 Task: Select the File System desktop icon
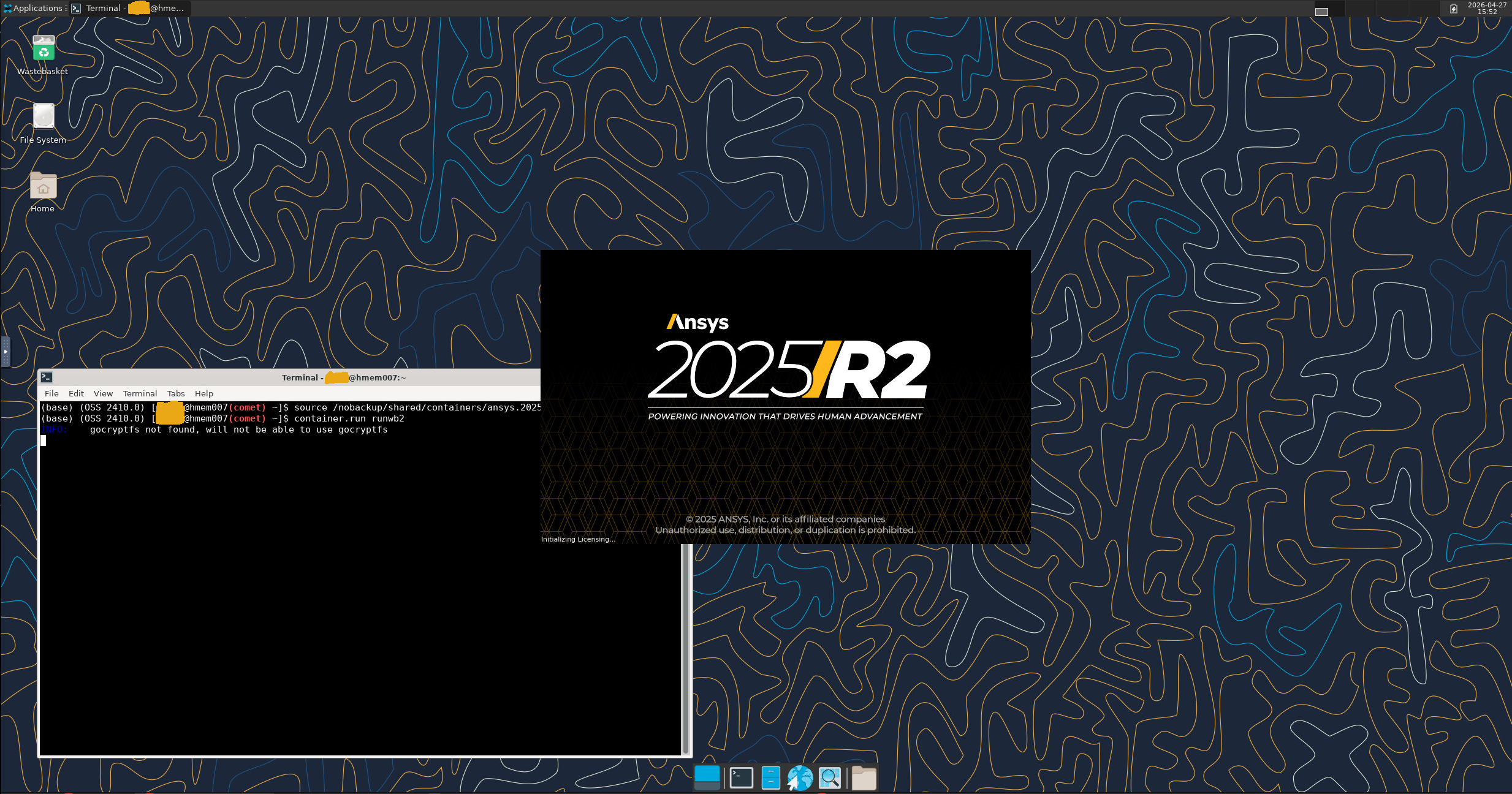point(43,124)
